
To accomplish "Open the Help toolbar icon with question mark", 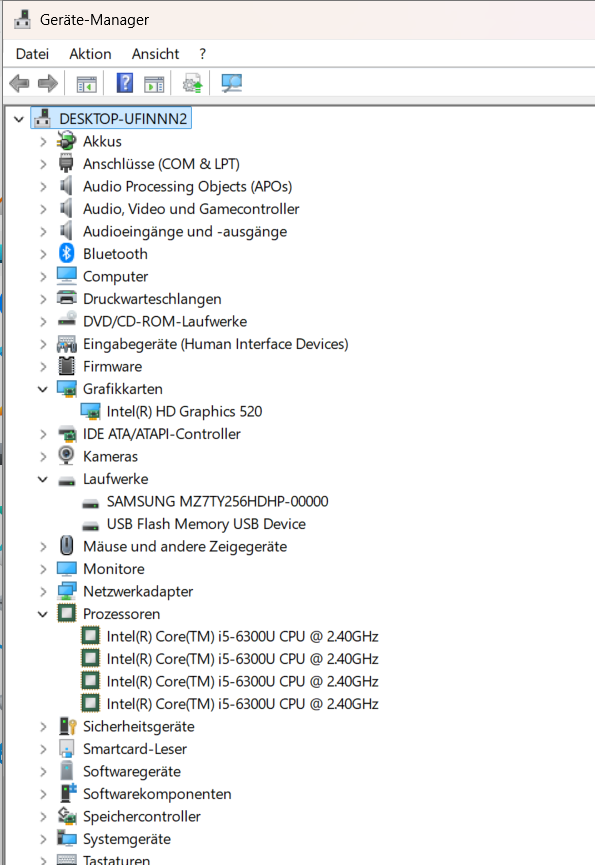I will 125,83.
